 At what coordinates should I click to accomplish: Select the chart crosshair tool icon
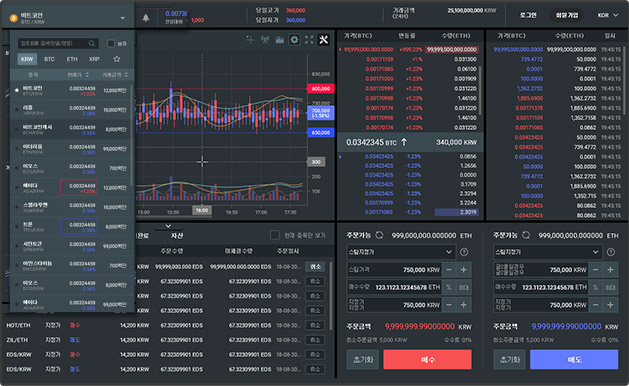tap(250, 39)
